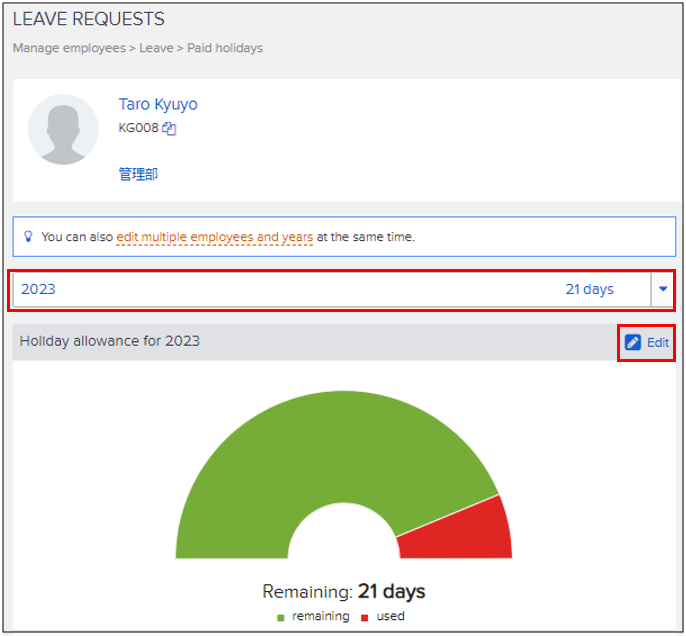Select Paid holidays breadcrumb item

[225, 47]
